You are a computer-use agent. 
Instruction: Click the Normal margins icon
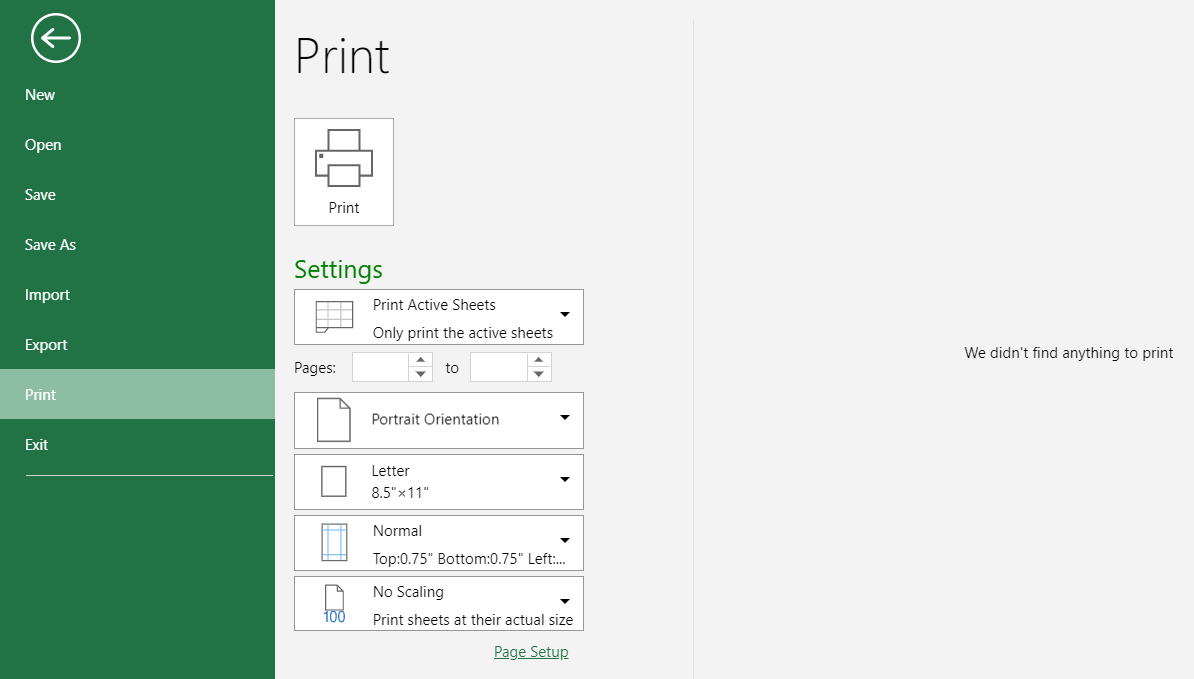334,543
